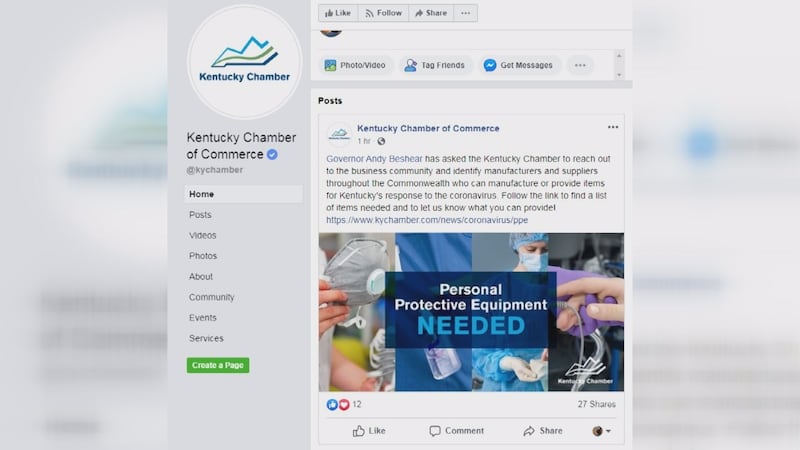Expand the profile selector dropdown on post

pyautogui.click(x=602, y=431)
